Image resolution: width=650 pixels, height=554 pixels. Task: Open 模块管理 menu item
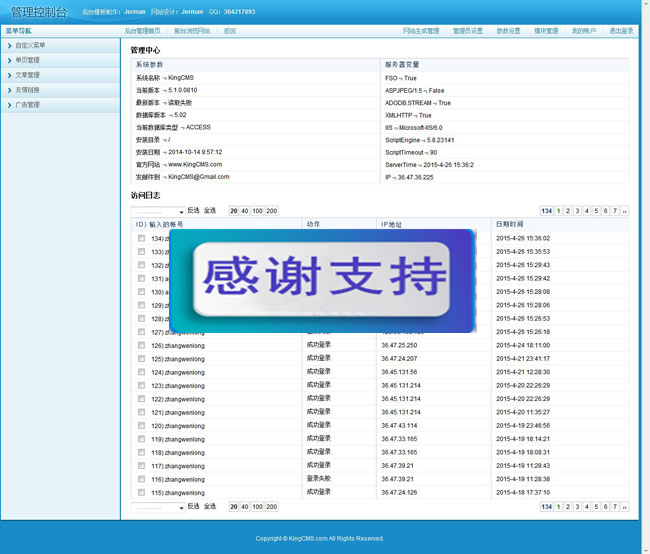(x=546, y=31)
